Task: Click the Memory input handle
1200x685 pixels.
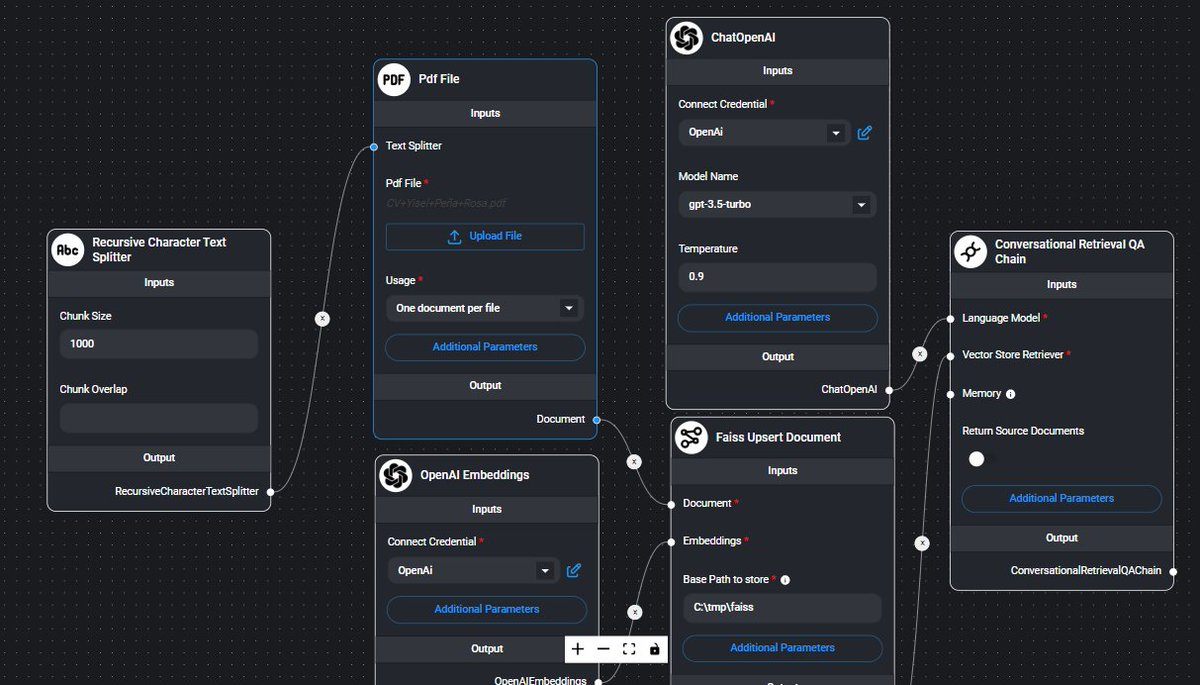Action: click(x=951, y=394)
